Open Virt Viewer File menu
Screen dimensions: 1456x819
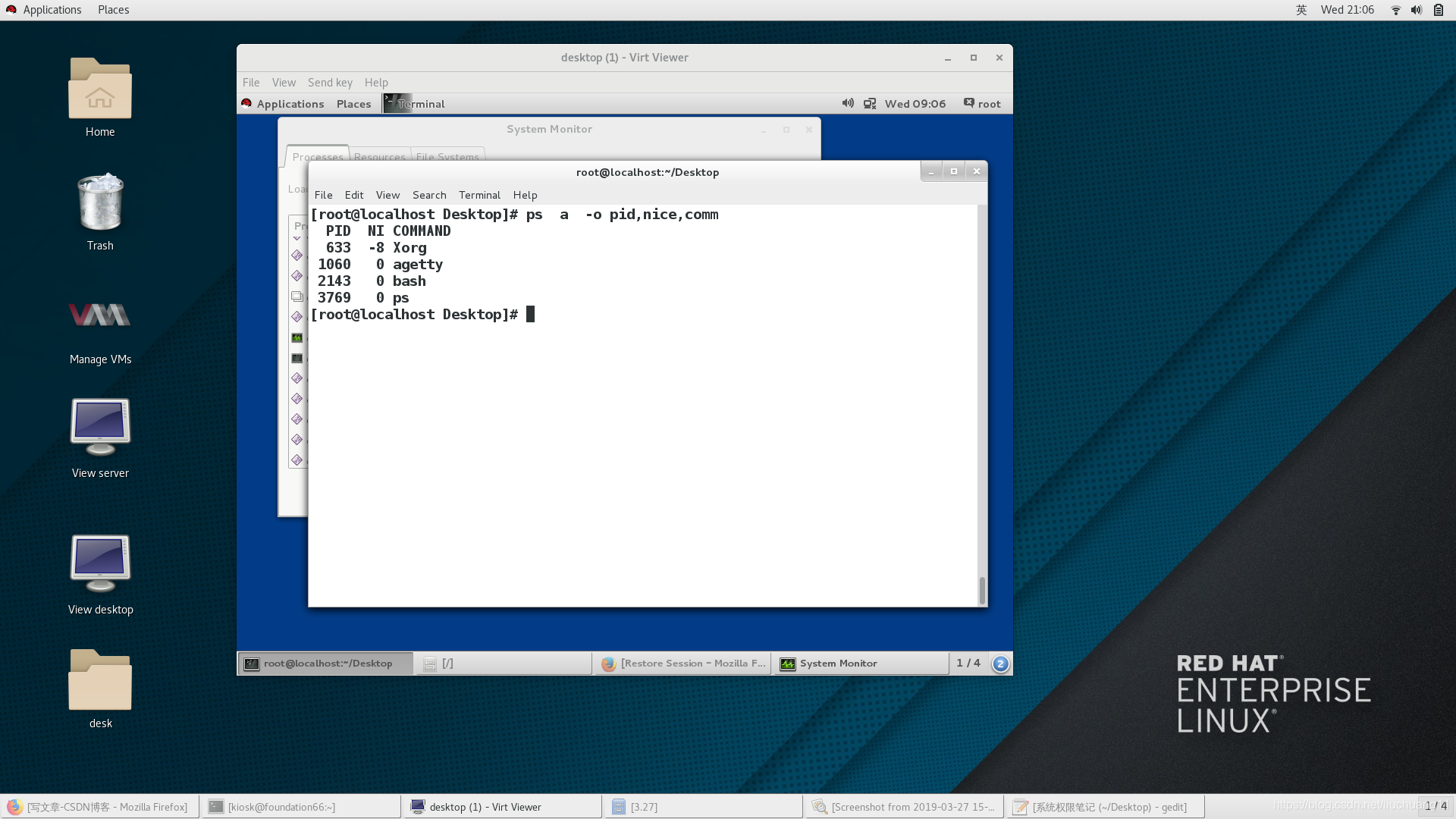(x=251, y=83)
